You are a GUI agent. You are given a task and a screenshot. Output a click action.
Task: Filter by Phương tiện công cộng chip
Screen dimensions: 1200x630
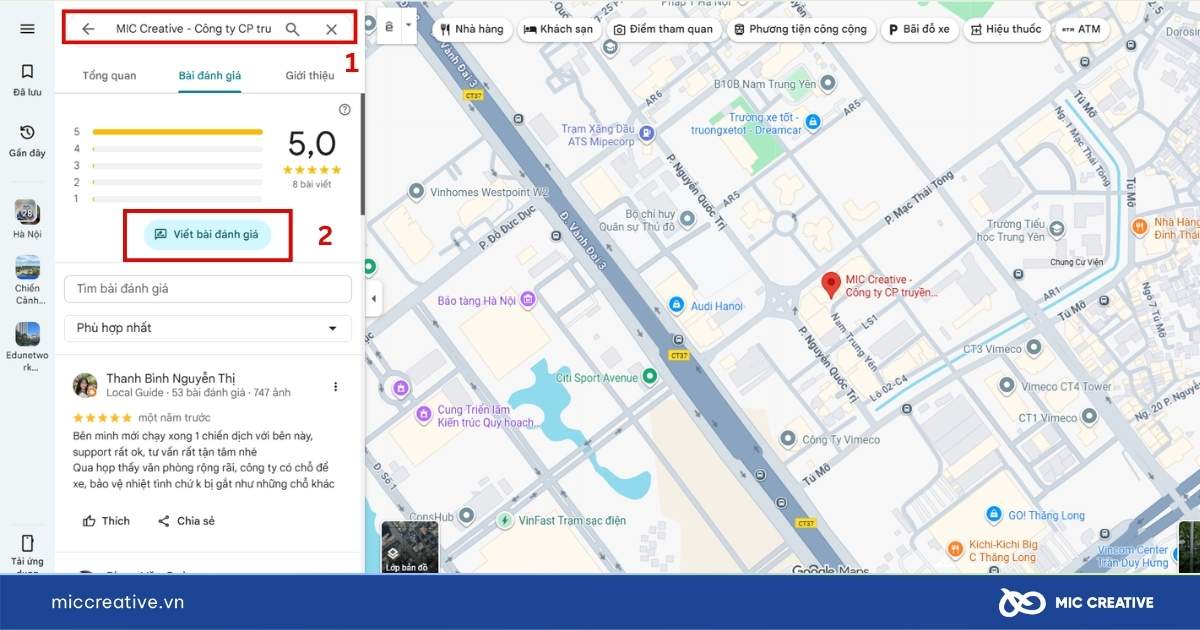(800, 29)
